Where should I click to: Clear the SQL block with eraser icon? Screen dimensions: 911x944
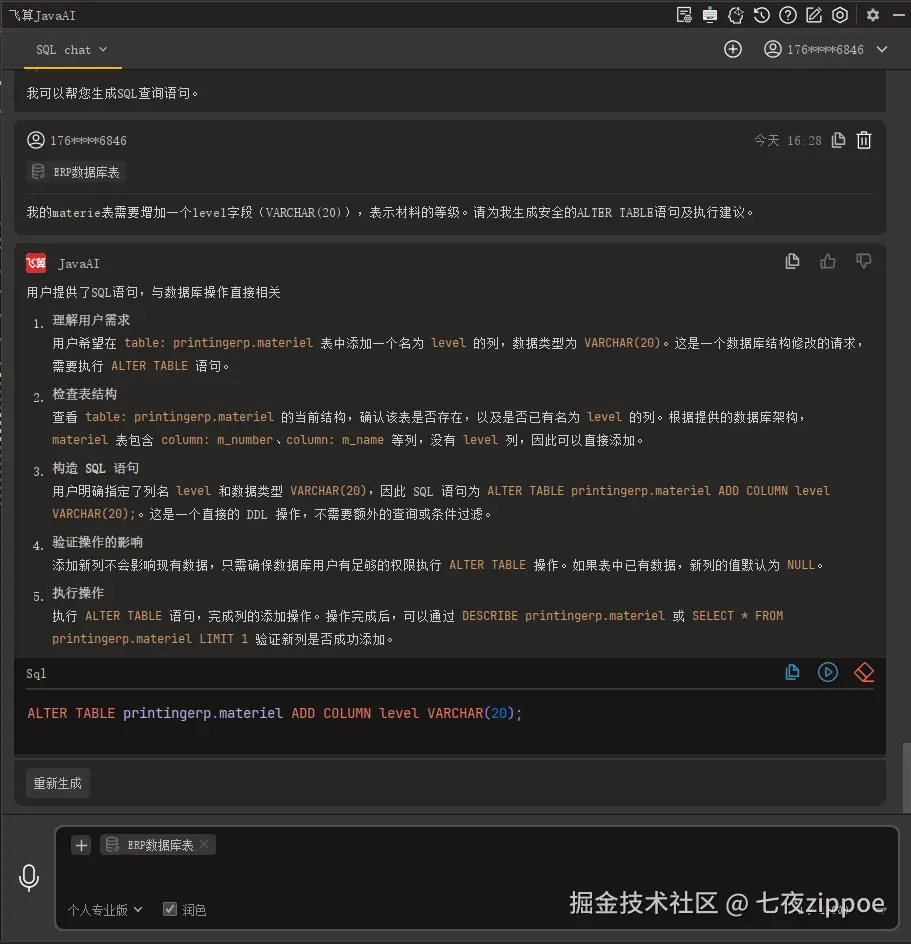[x=864, y=672]
